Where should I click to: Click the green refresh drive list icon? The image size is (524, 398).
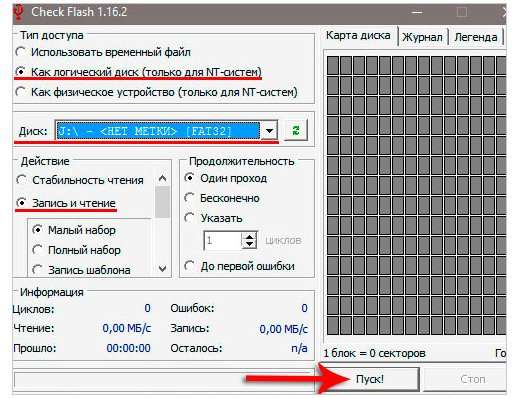click(296, 130)
